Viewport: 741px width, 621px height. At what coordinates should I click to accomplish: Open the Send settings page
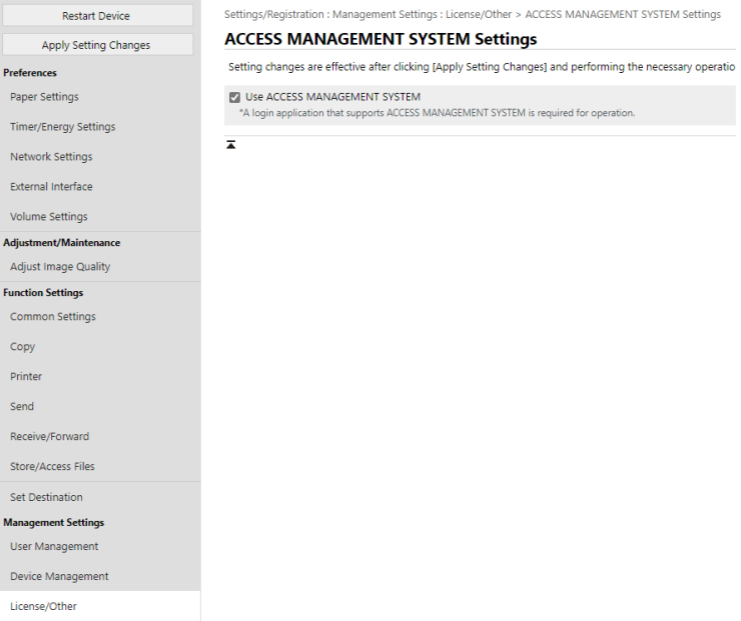22,407
